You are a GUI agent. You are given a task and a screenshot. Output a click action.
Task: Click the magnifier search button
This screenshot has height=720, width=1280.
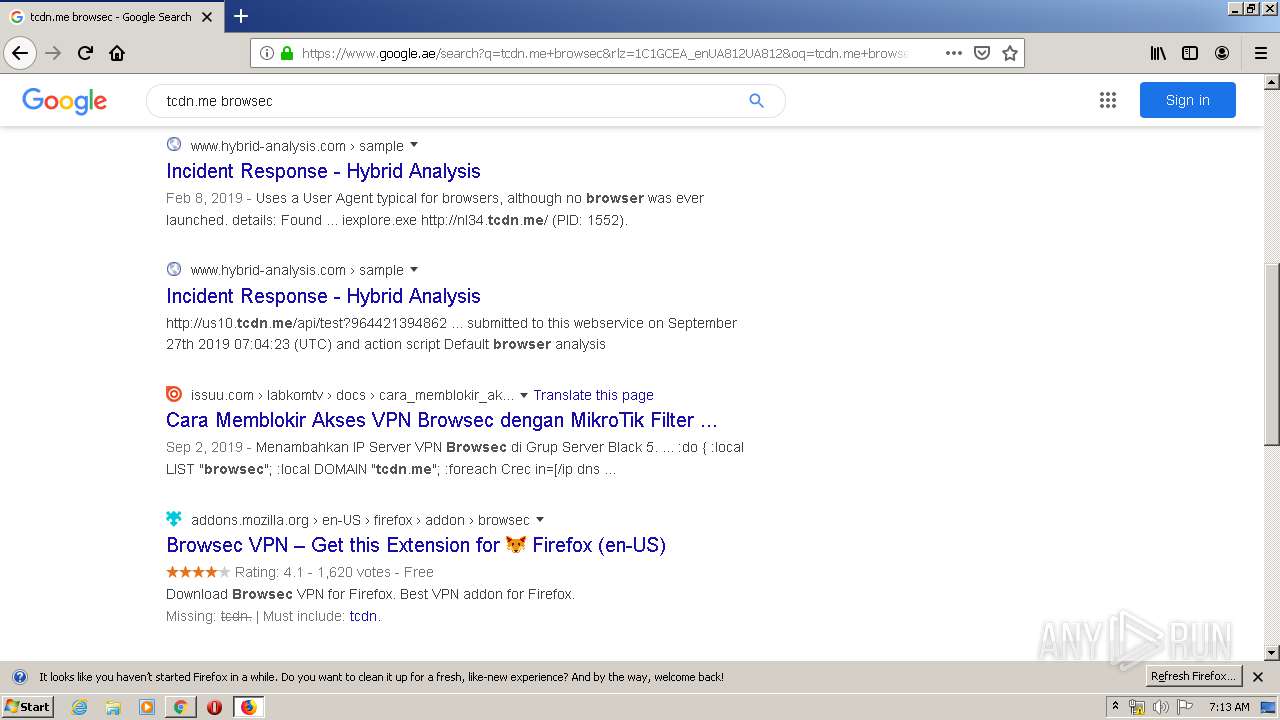click(x=756, y=100)
